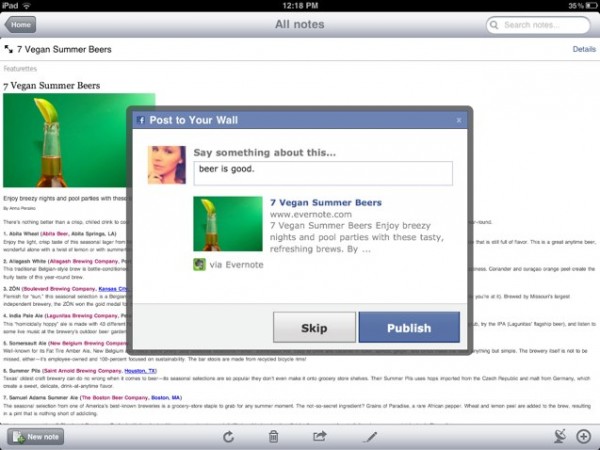This screenshot has height=450, width=600.
Task: Open the Saint Arnold Brewing Company link
Action: (x=83, y=371)
